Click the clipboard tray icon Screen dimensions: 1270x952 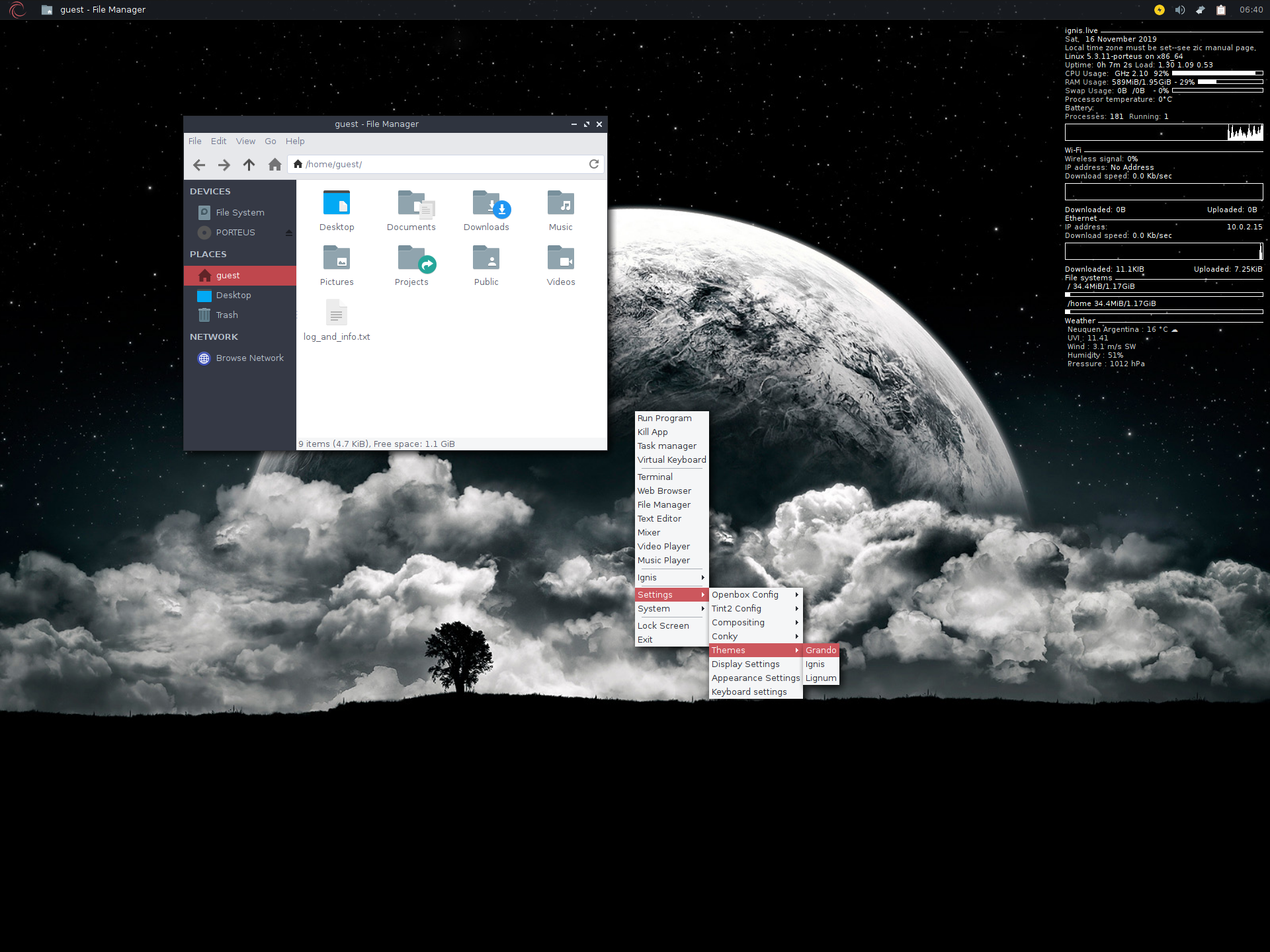tap(1221, 10)
